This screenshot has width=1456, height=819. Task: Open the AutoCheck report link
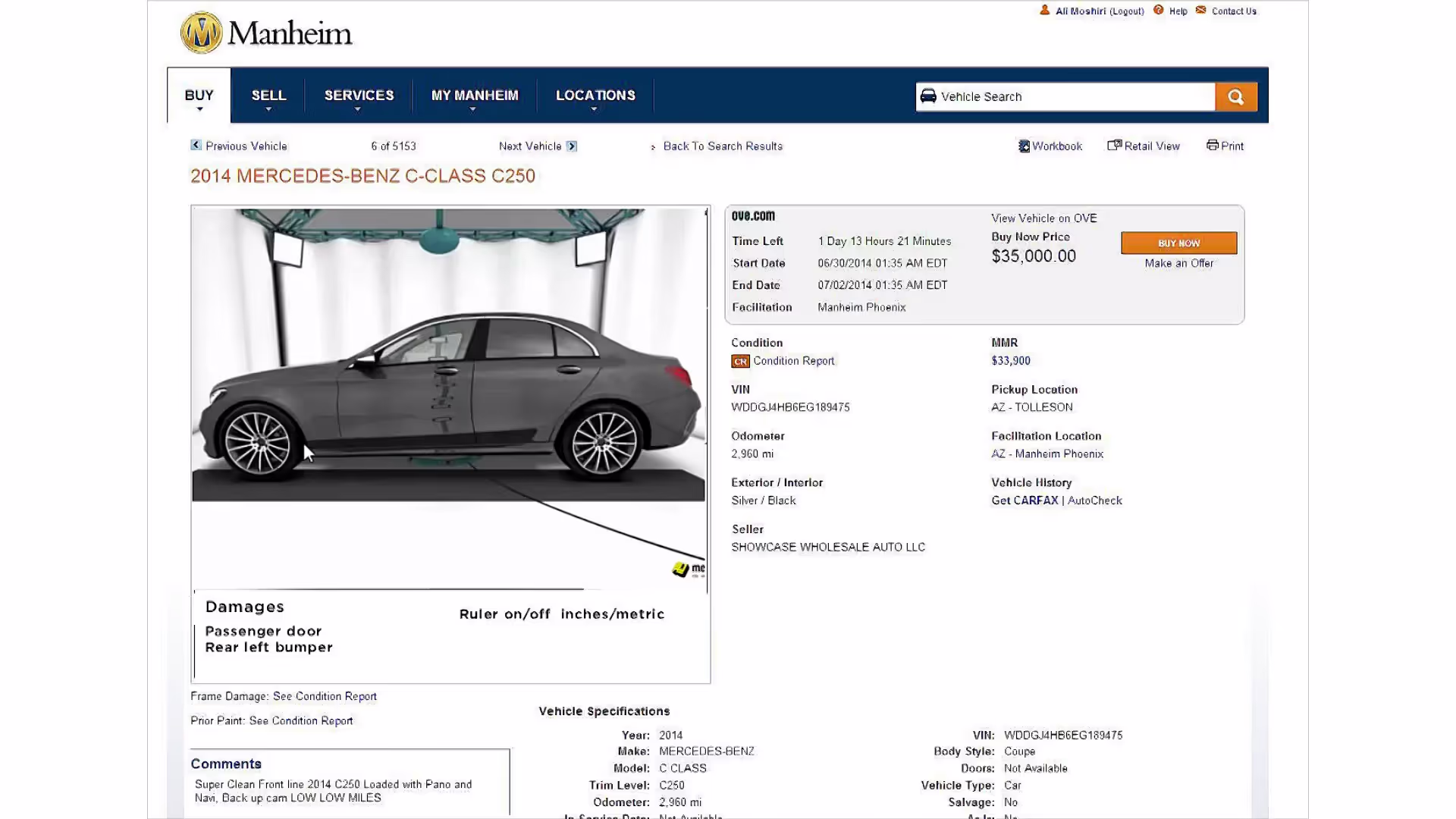pos(1094,500)
